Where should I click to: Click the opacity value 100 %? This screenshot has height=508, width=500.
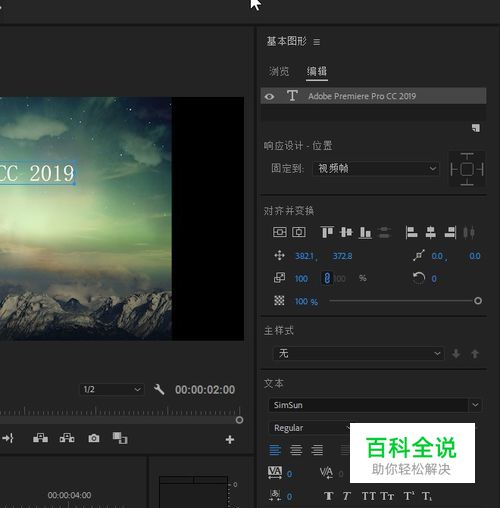click(x=306, y=302)
